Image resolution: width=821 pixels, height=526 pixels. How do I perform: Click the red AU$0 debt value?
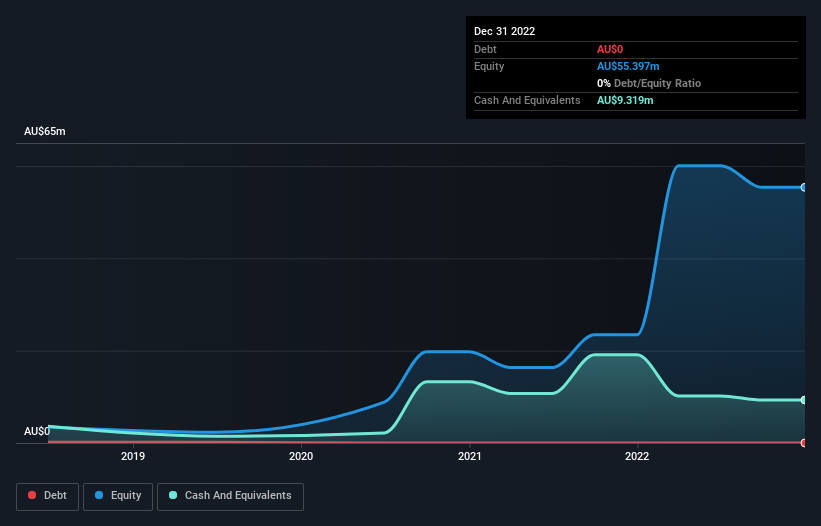(610, 49)
